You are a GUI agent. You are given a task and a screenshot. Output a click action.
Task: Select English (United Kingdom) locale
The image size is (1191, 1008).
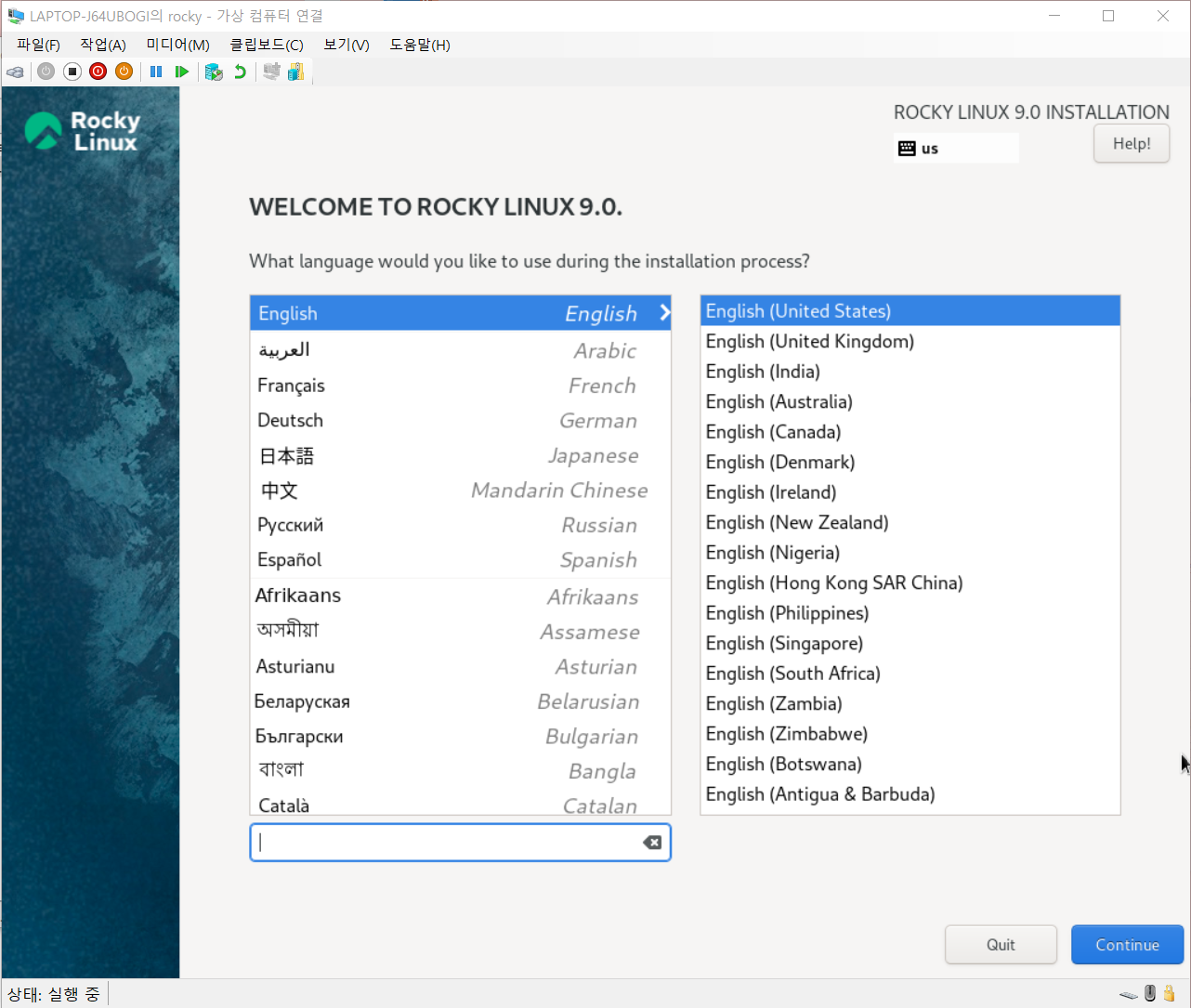pos(910,341)
